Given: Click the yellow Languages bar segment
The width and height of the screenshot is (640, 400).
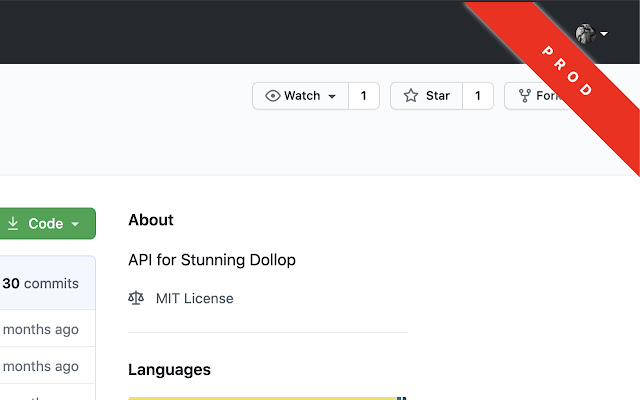Looking at the screenshot, I should (260, 397).
